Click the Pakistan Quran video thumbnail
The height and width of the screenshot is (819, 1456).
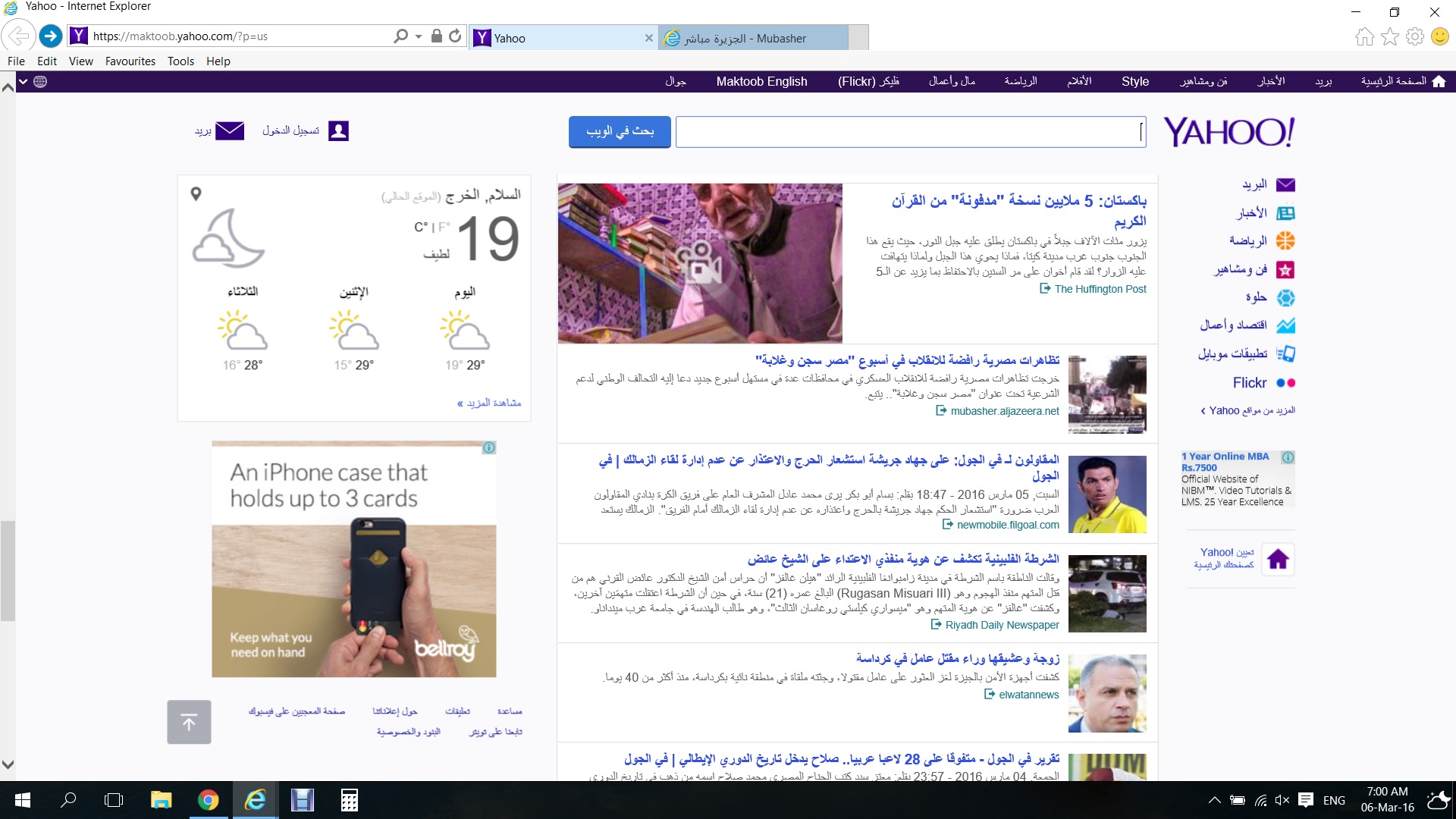(699, 262)
